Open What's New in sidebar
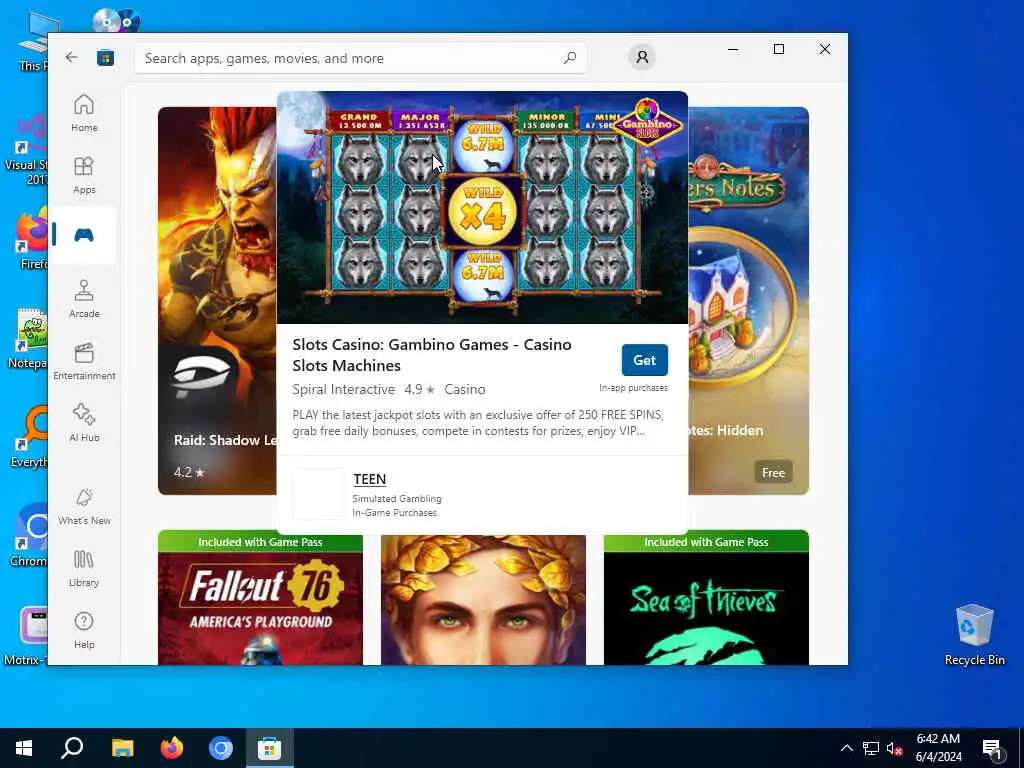 pyautogui.click(x=84, y=506)
